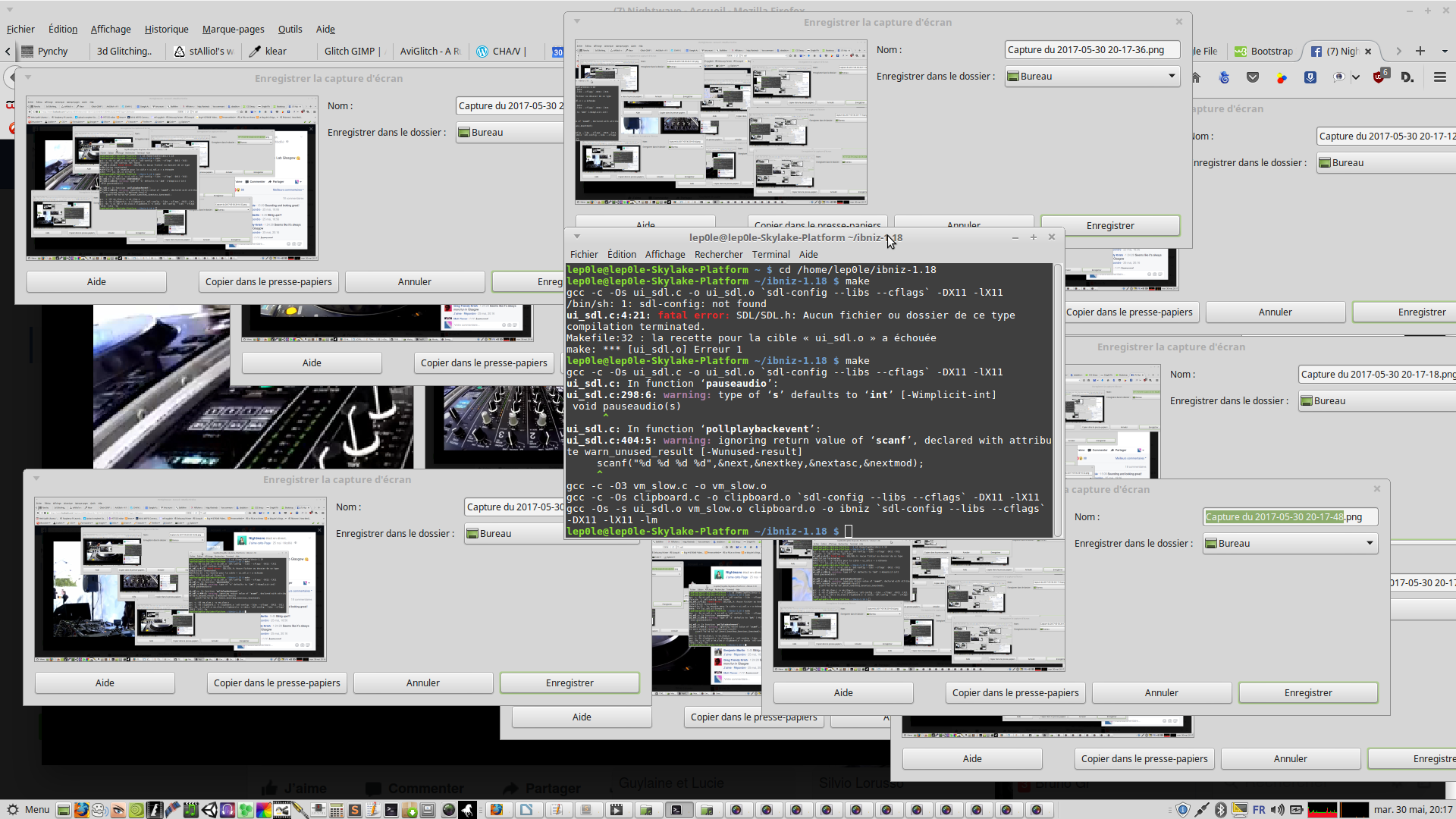Click the volume speaker icon in tray

tap(1278, 810)
